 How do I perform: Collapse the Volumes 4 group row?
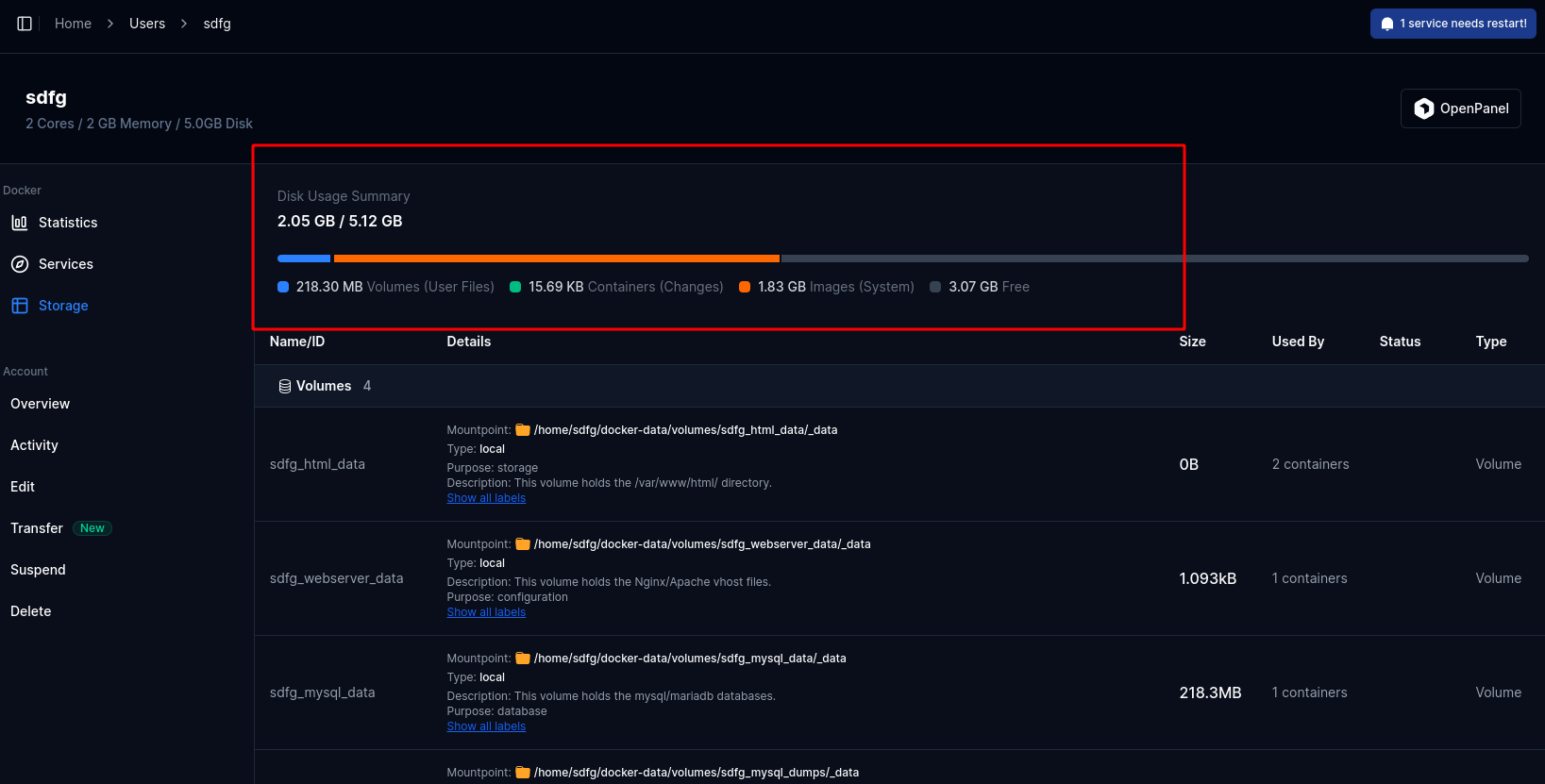[x=899, y=386]
